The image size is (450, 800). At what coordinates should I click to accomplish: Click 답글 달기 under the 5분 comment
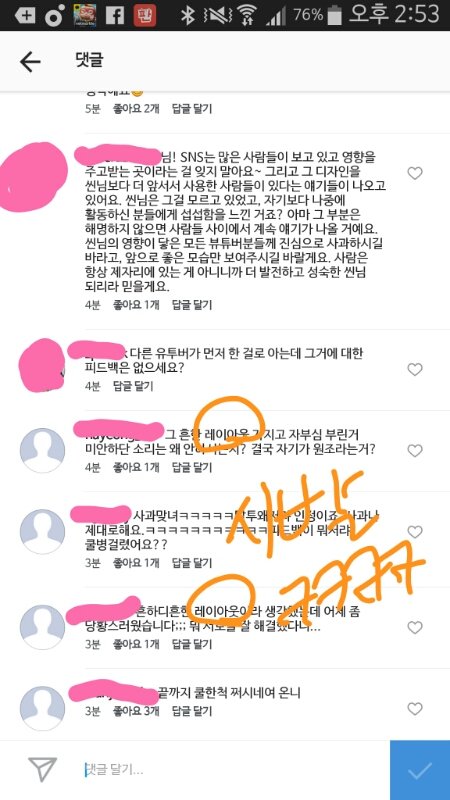(x=192, y=109)
